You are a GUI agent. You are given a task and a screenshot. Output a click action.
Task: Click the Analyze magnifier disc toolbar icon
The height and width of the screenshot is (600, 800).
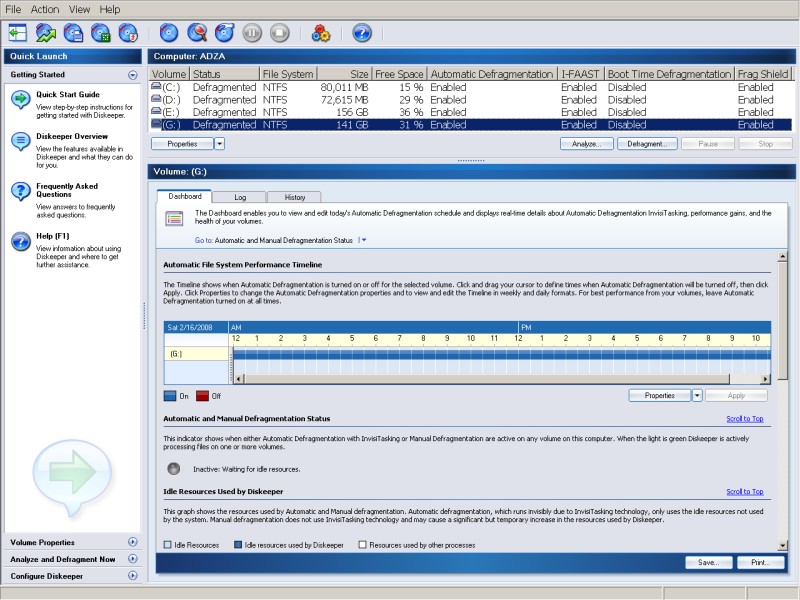coord(196,33)
